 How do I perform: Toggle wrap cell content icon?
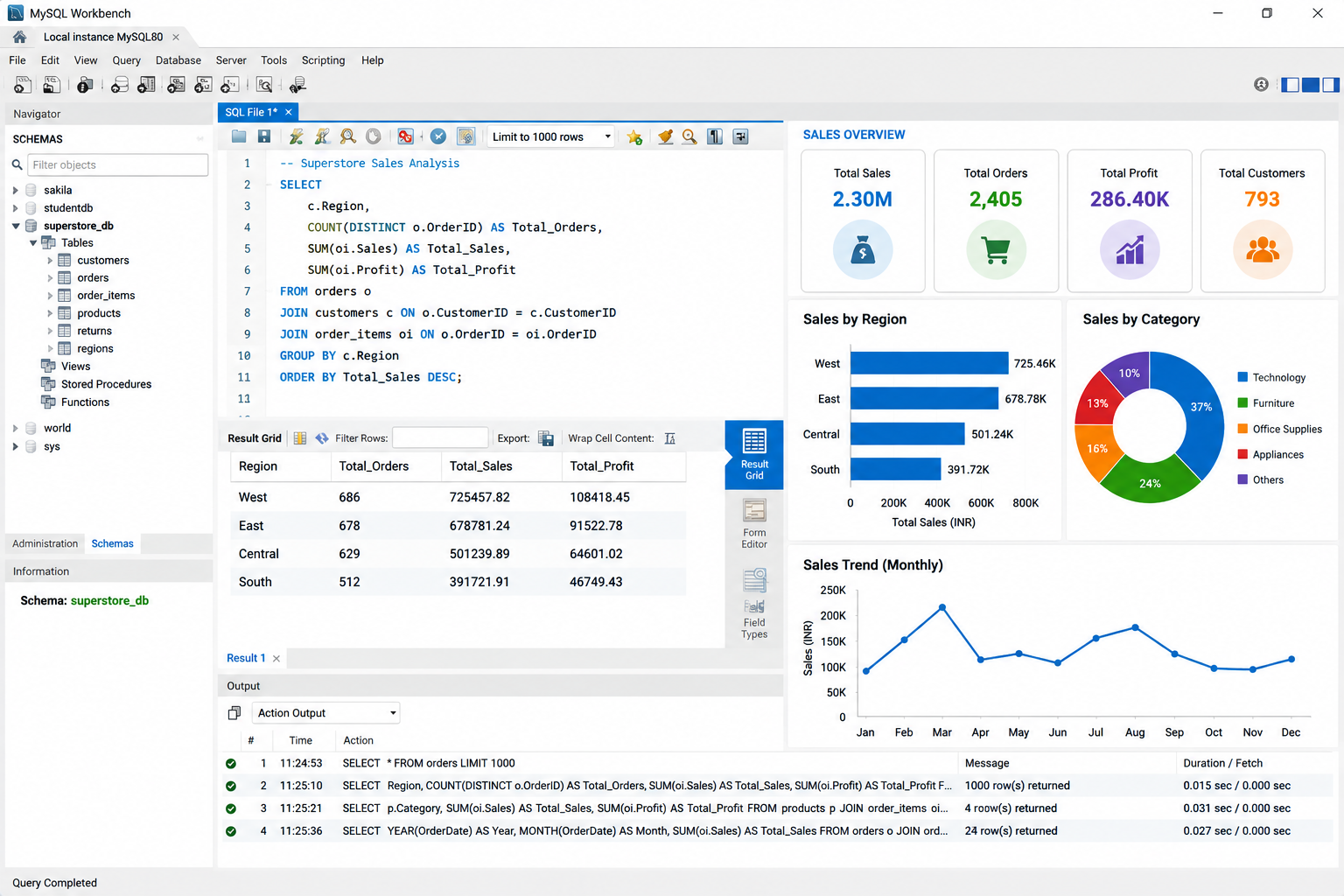[x=670, y=438]
